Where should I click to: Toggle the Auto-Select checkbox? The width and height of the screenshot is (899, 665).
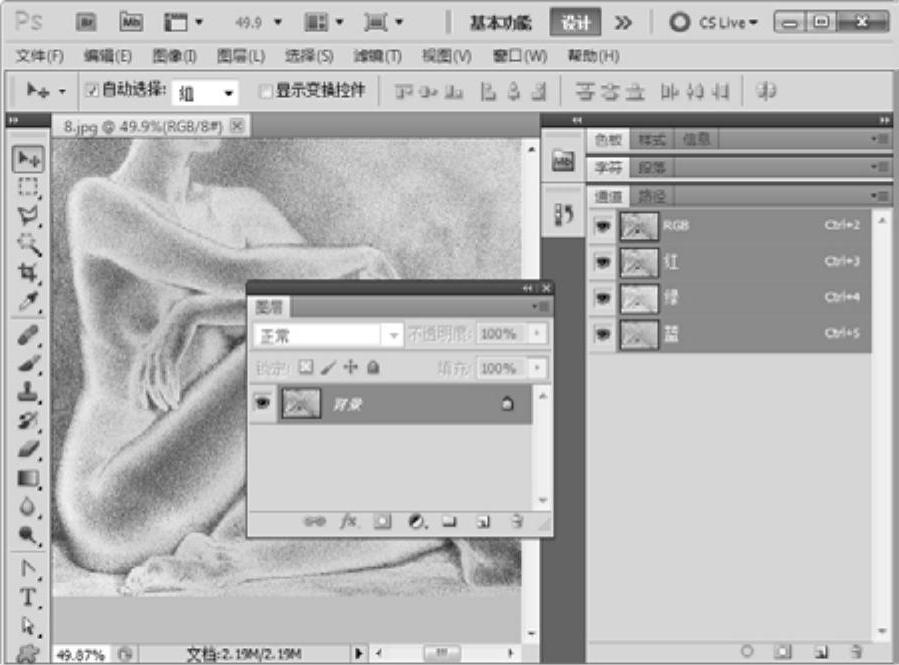92,91
